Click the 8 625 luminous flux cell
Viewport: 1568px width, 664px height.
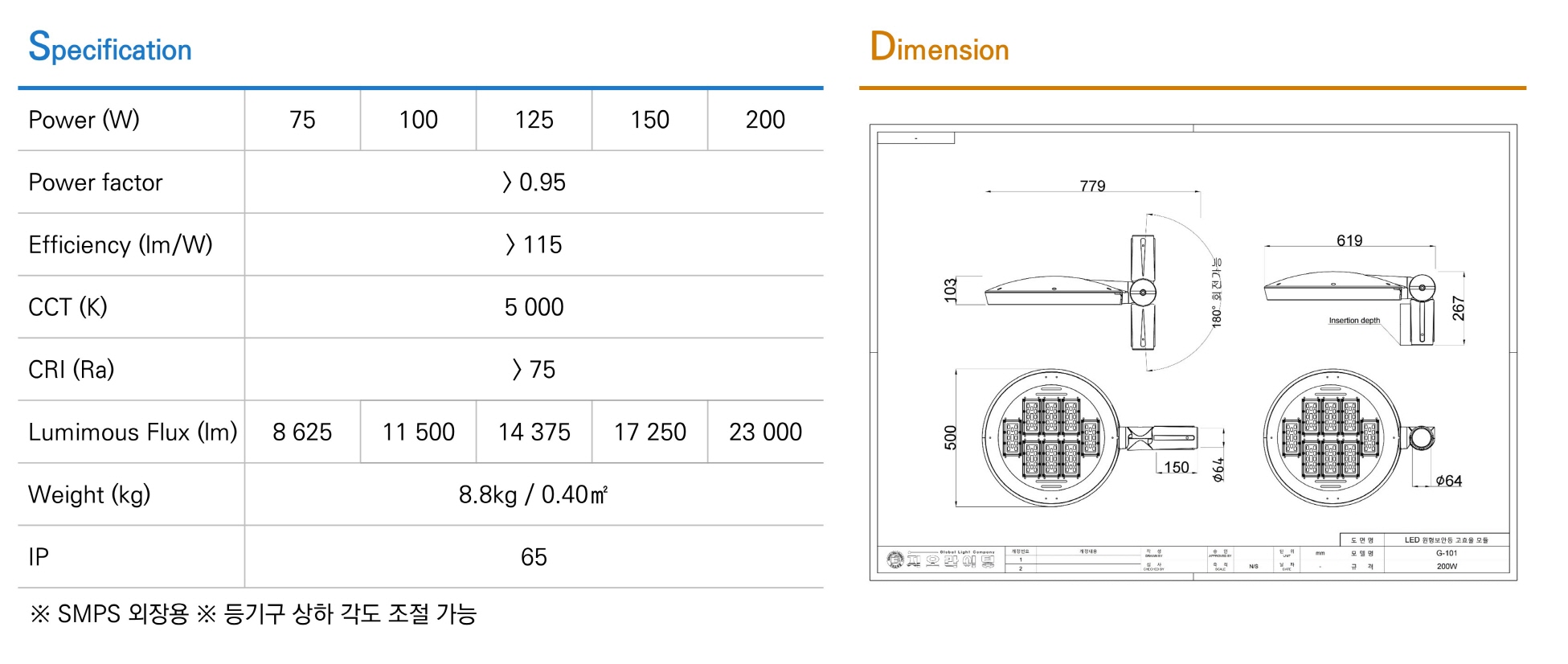click(302, 432)
